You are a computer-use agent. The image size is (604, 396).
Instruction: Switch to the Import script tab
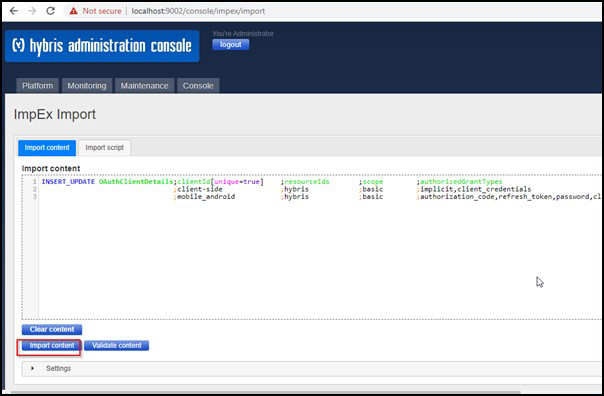104,148
